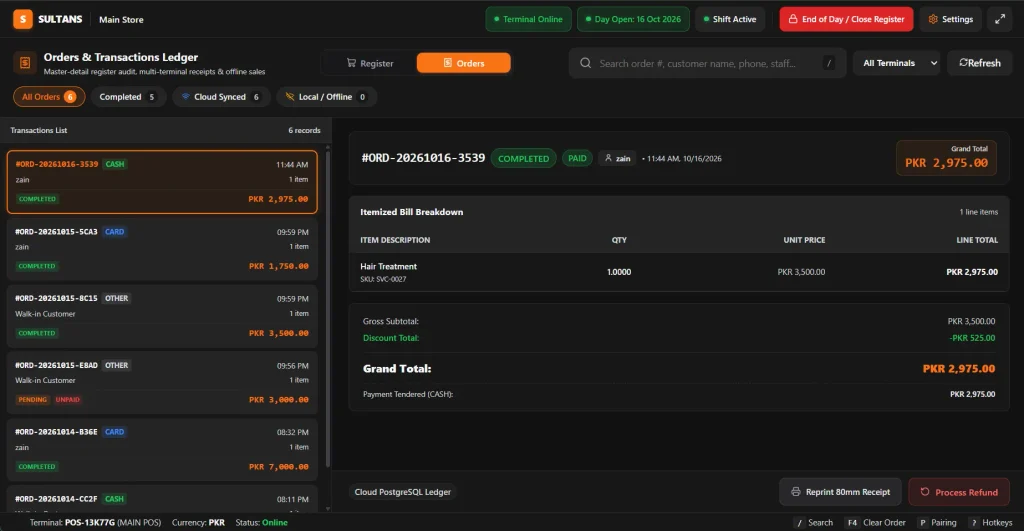1024x531 pixels.
Task: Click the Sultans orange S logo
Action: [x=23, y=19]
